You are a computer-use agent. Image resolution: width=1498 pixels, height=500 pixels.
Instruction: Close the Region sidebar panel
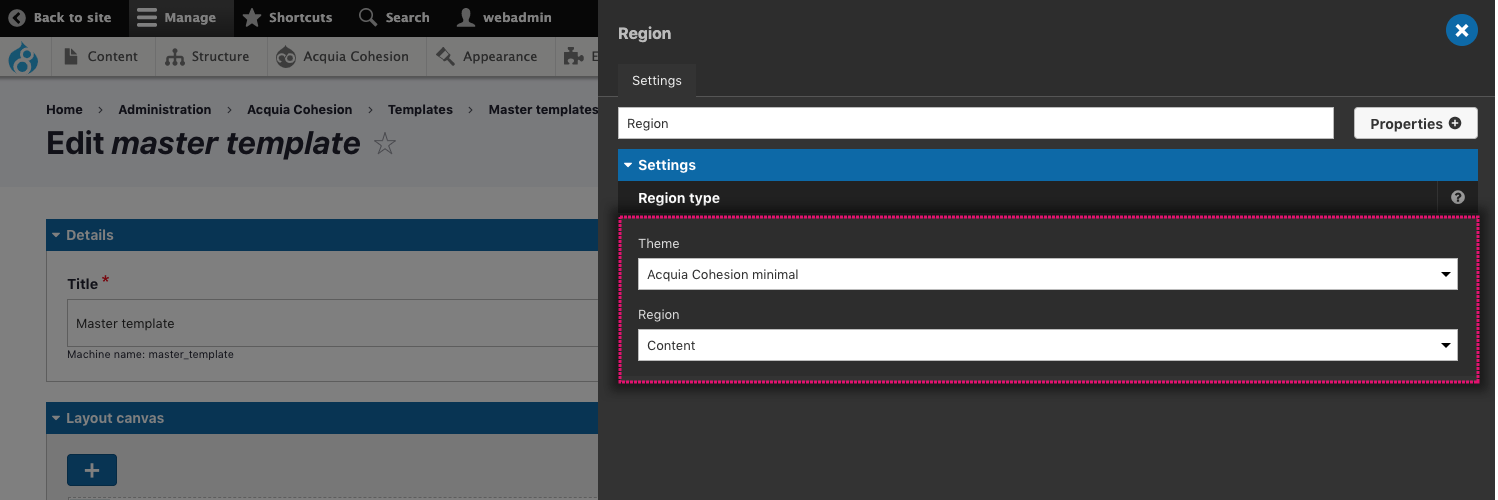tap(1461, 31)
